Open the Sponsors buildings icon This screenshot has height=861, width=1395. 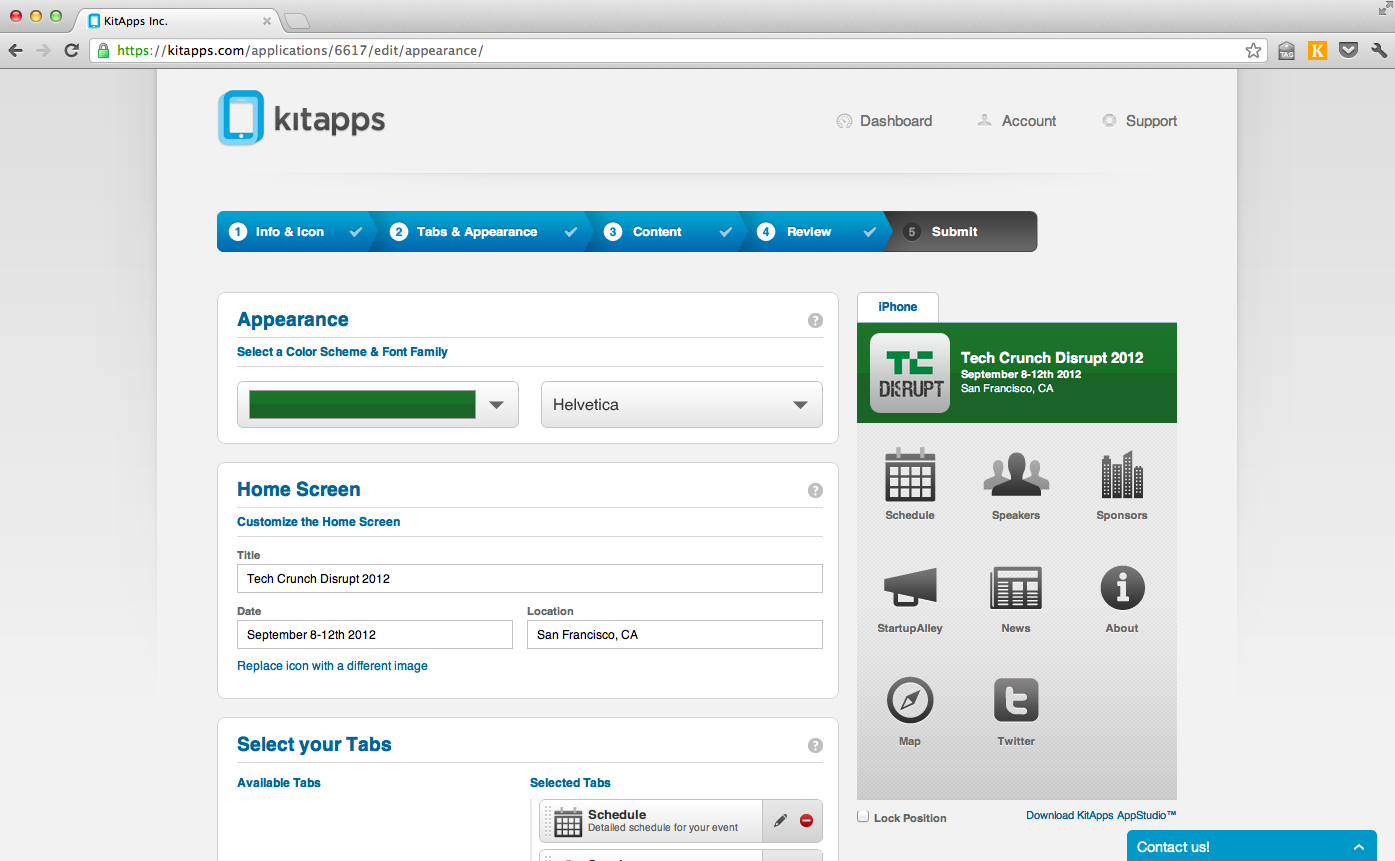click(x=1121, y=476)
